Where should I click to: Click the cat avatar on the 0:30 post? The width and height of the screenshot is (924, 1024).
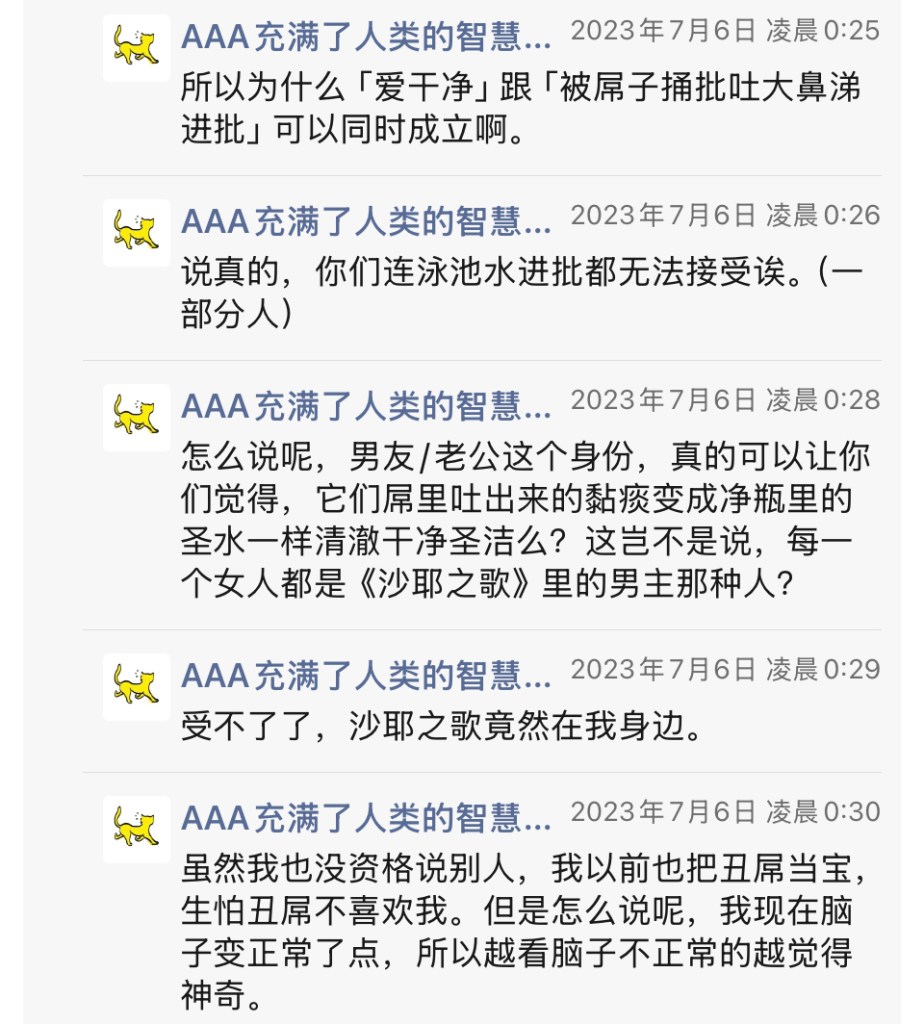136,829
